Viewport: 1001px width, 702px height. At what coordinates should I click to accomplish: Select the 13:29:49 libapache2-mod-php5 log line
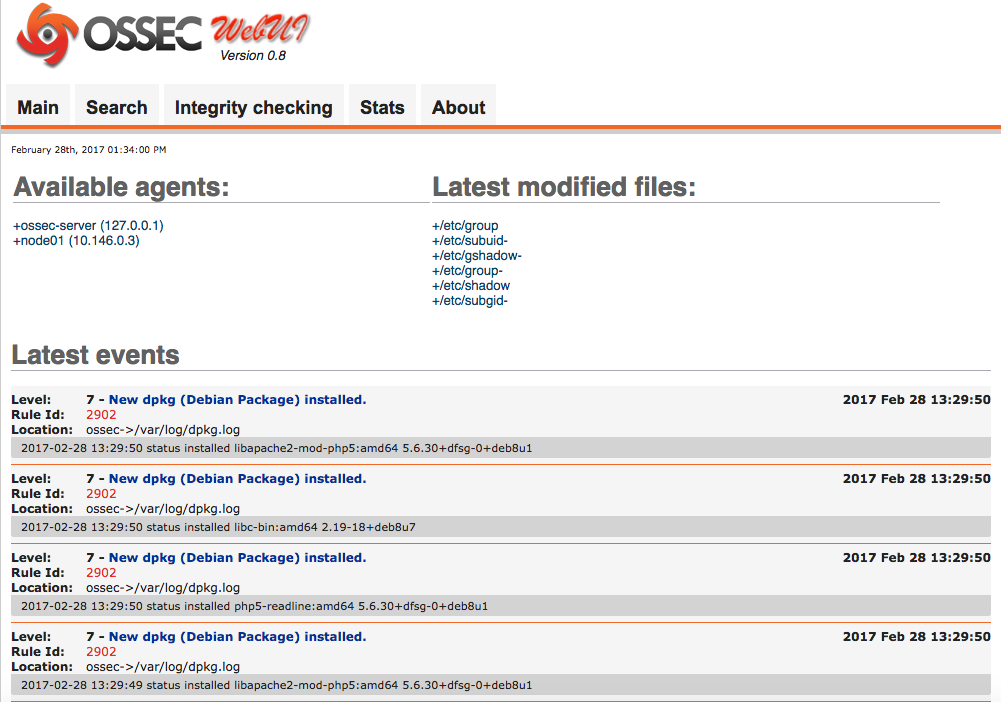(500, 685)
